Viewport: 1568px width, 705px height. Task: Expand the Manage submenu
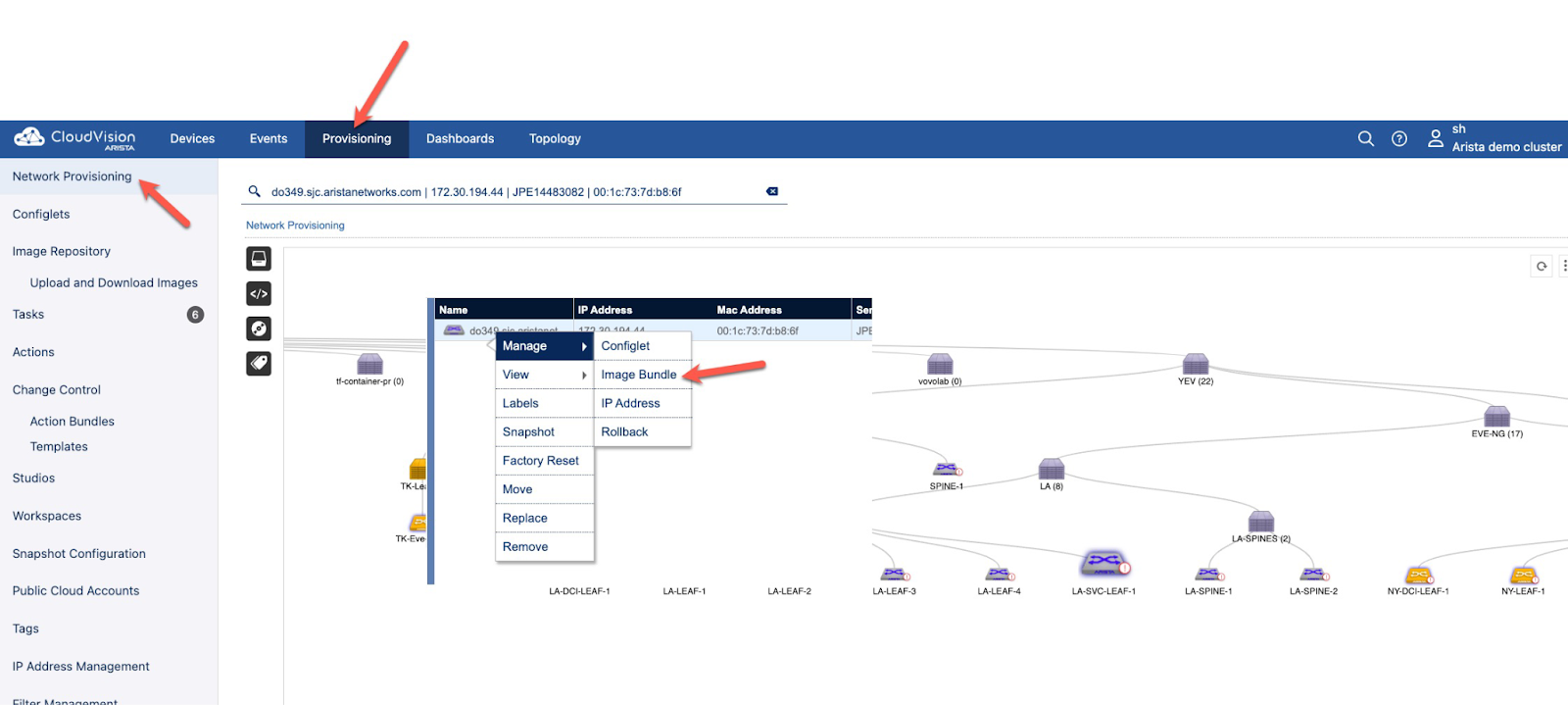pos(544,346)
